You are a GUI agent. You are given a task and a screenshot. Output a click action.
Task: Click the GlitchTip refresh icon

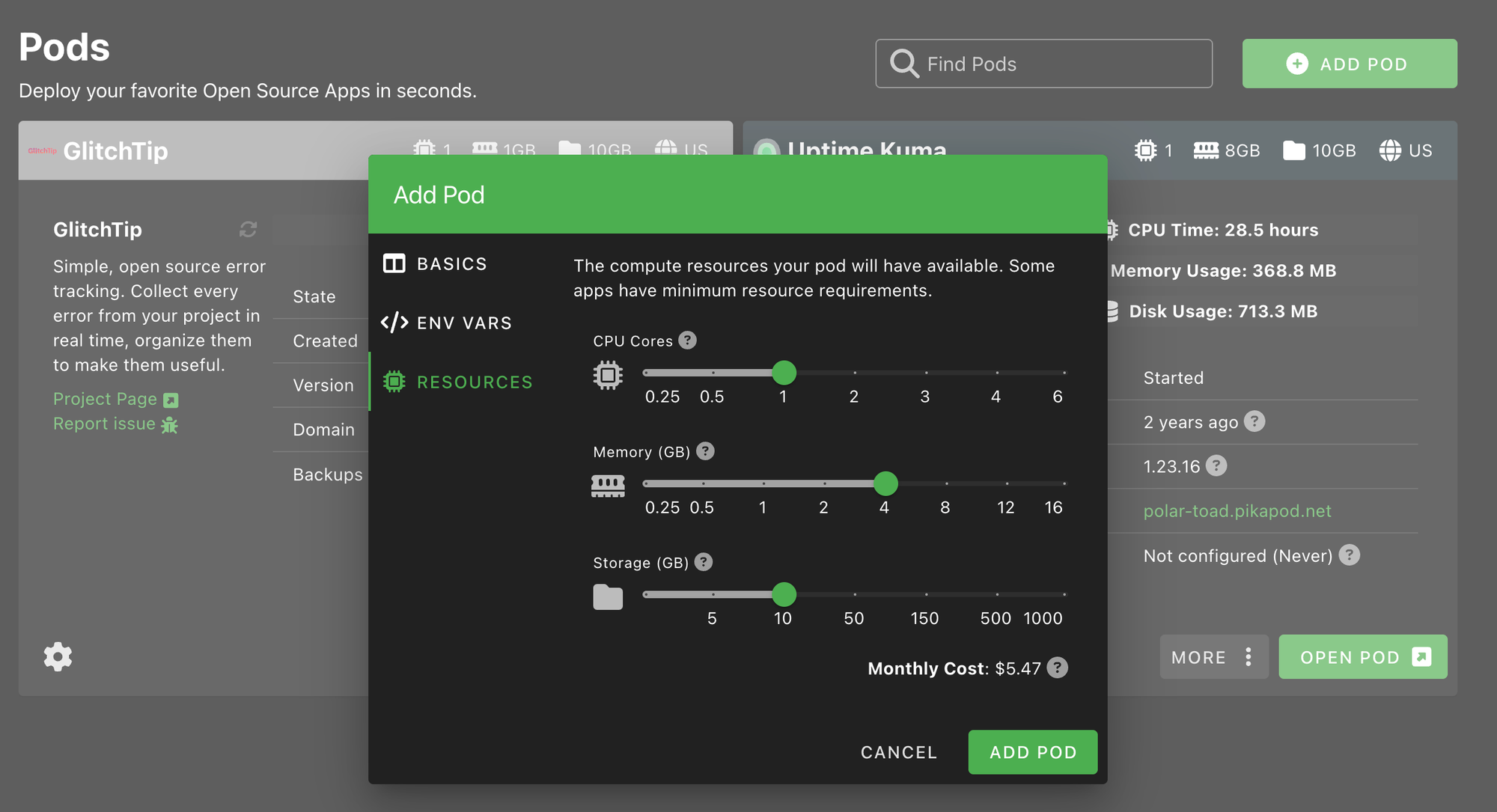click(248, 229)
